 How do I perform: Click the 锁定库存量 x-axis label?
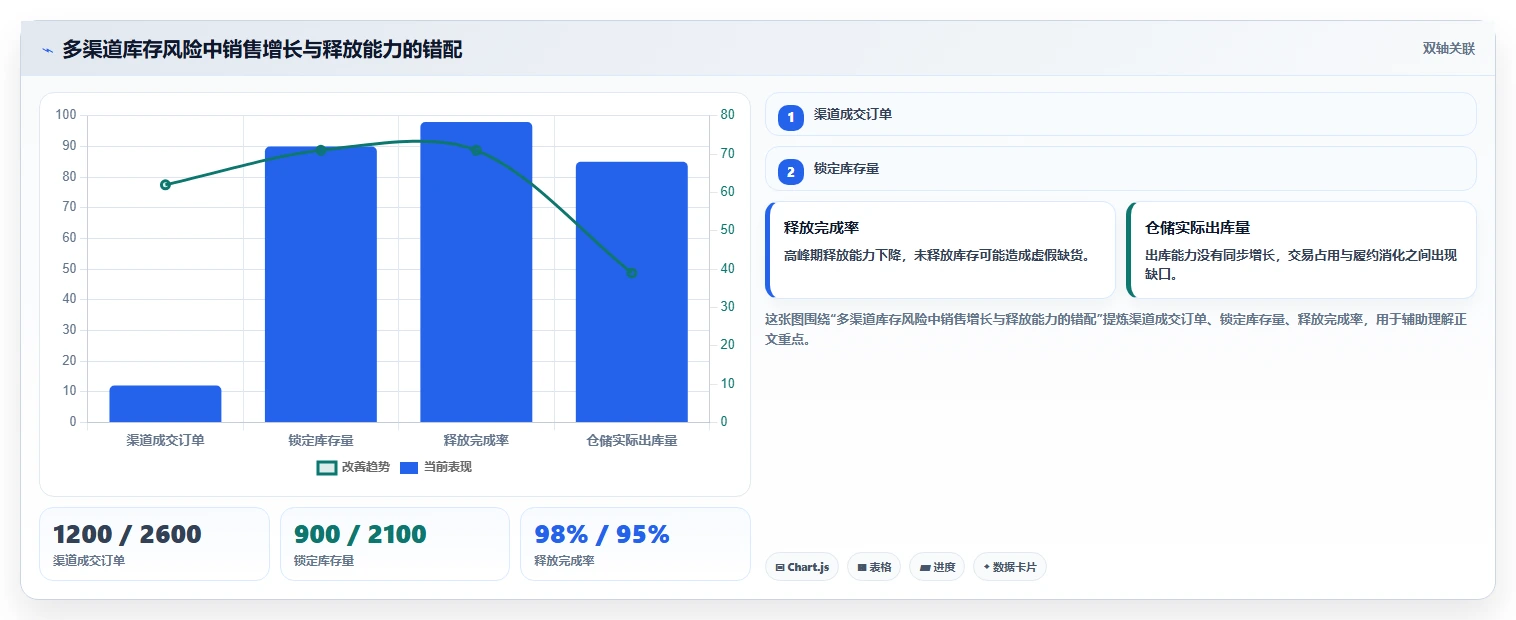tap(321, 440)
